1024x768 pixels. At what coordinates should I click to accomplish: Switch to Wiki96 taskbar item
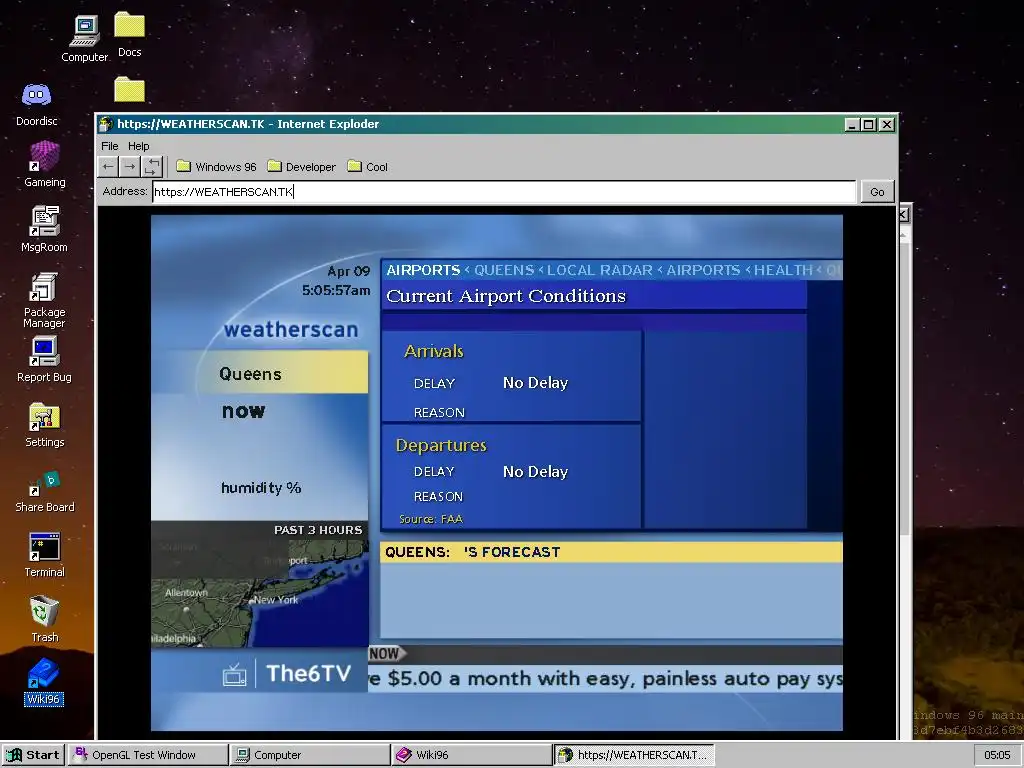[472, 755]
